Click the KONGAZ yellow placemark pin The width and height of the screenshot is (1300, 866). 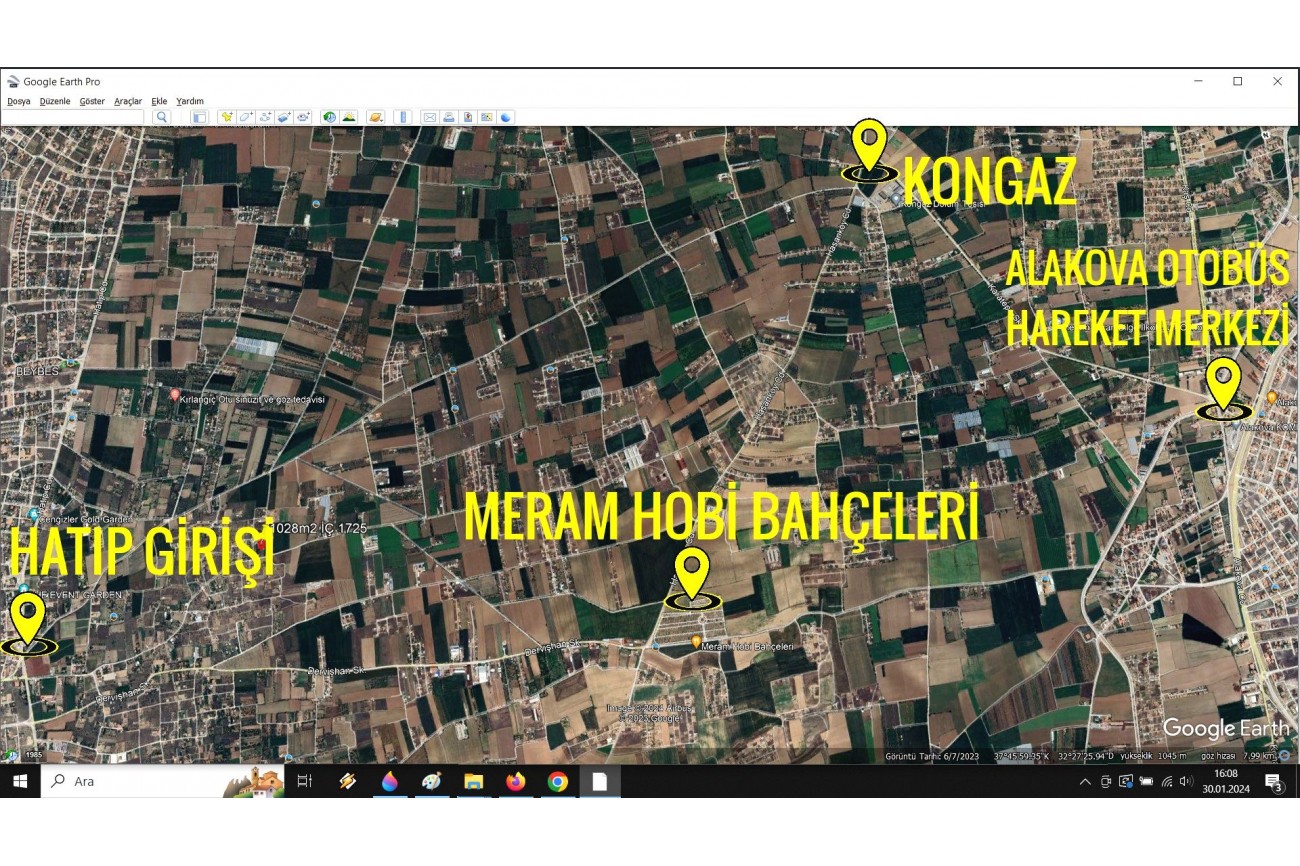869,147
